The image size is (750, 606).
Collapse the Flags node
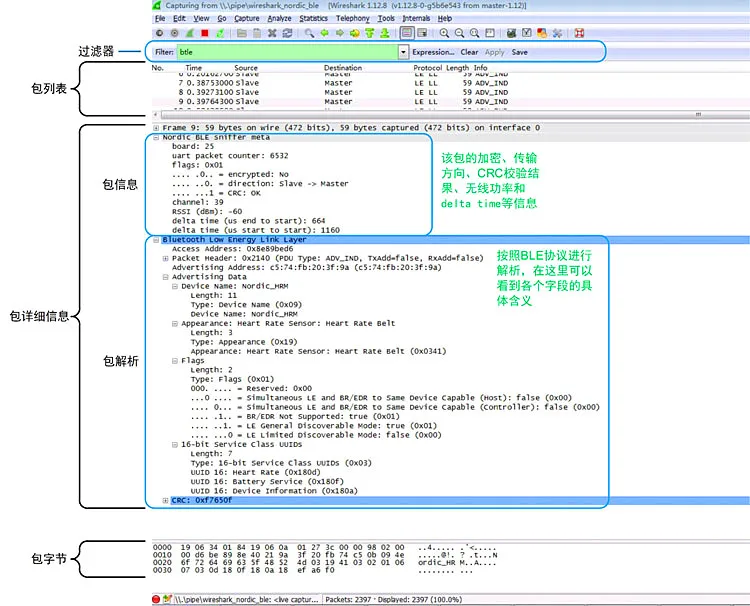tap(175, 361)
